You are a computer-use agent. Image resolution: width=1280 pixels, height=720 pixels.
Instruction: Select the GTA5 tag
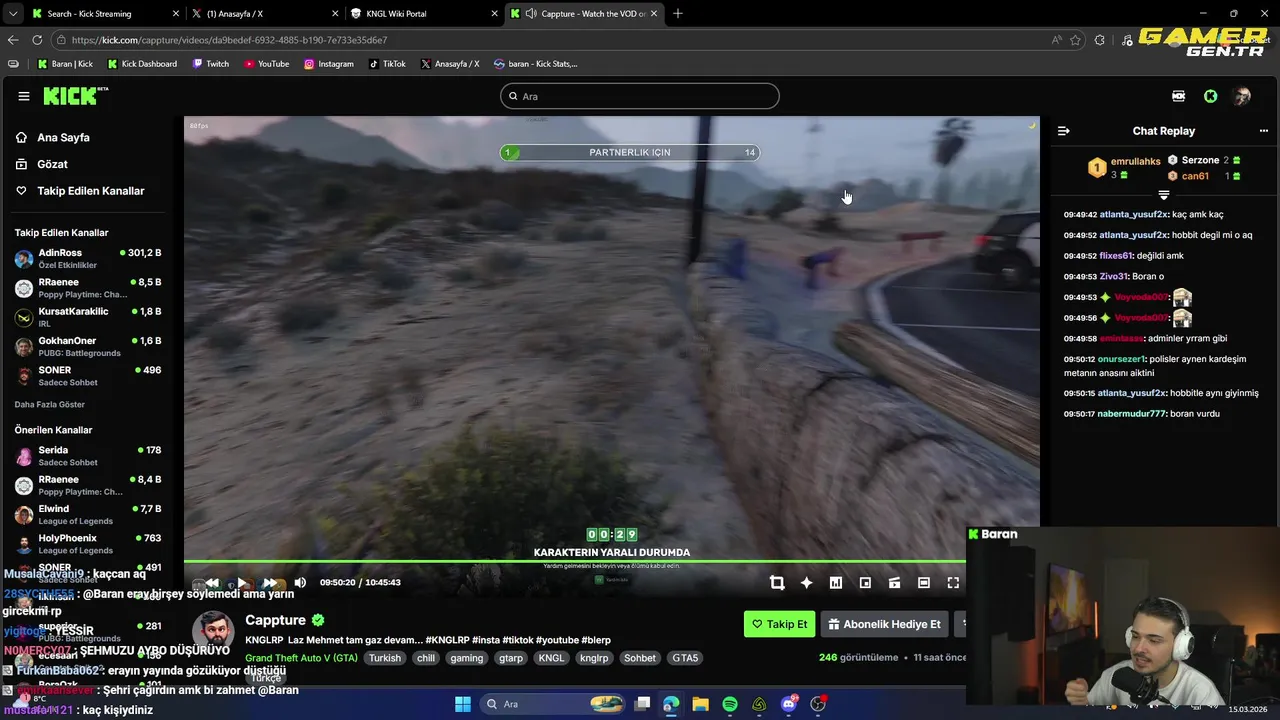(685, 658)
